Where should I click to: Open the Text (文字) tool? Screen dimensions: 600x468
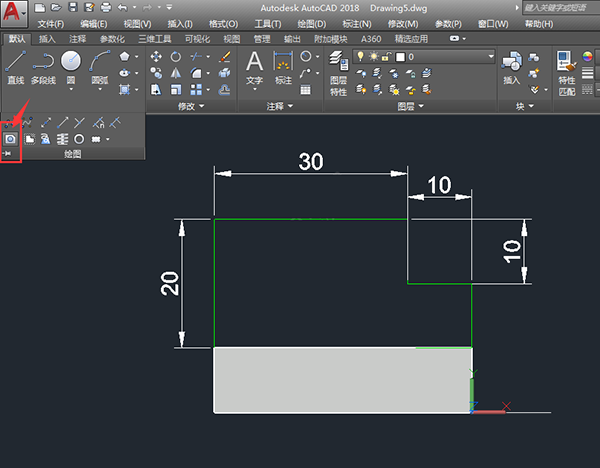tap(254, 70)
